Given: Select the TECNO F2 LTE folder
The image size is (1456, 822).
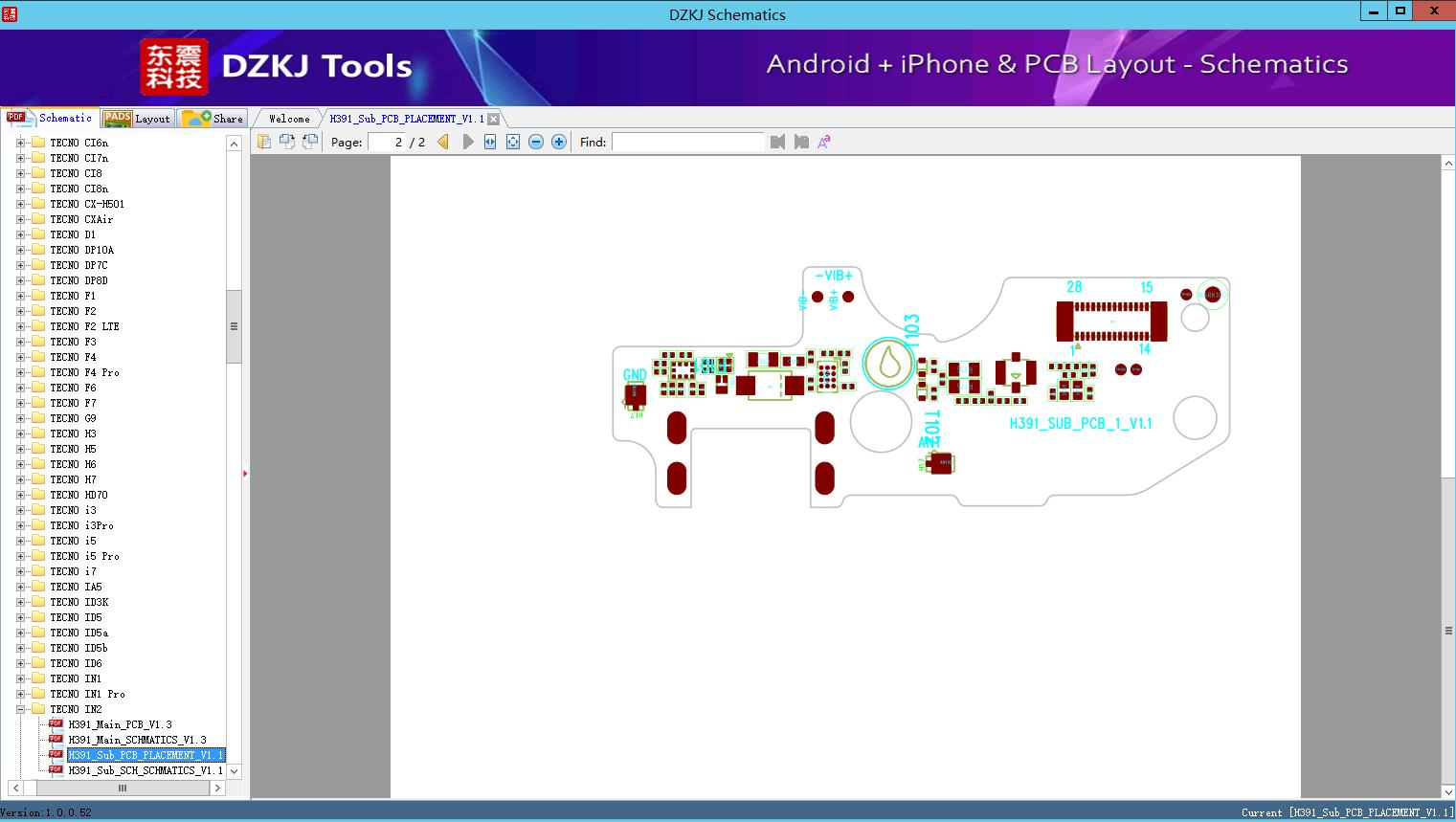Looking at the screenshot, I should [84, 326].
